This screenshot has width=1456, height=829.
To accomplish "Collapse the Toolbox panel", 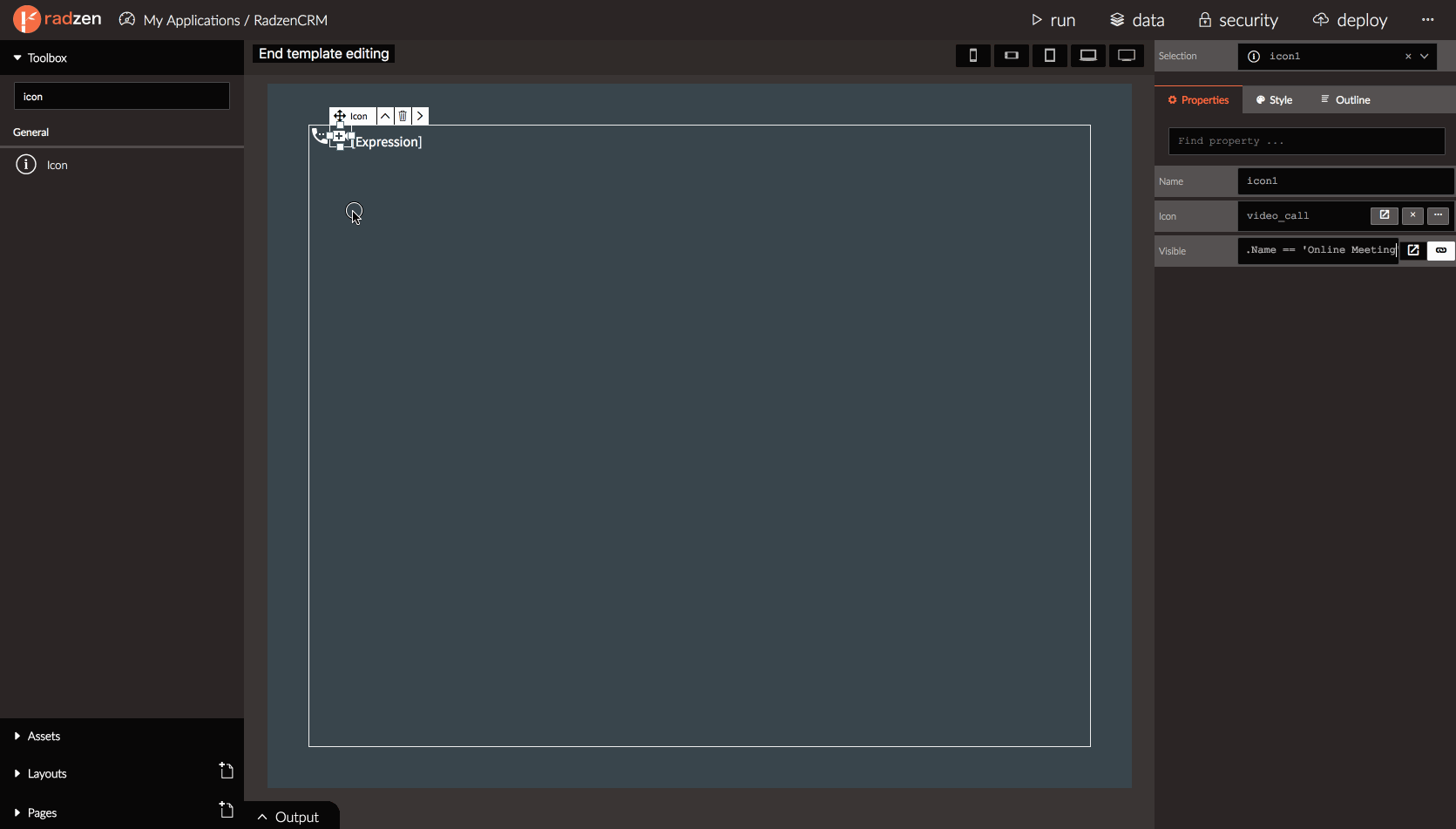I will 17,58.
